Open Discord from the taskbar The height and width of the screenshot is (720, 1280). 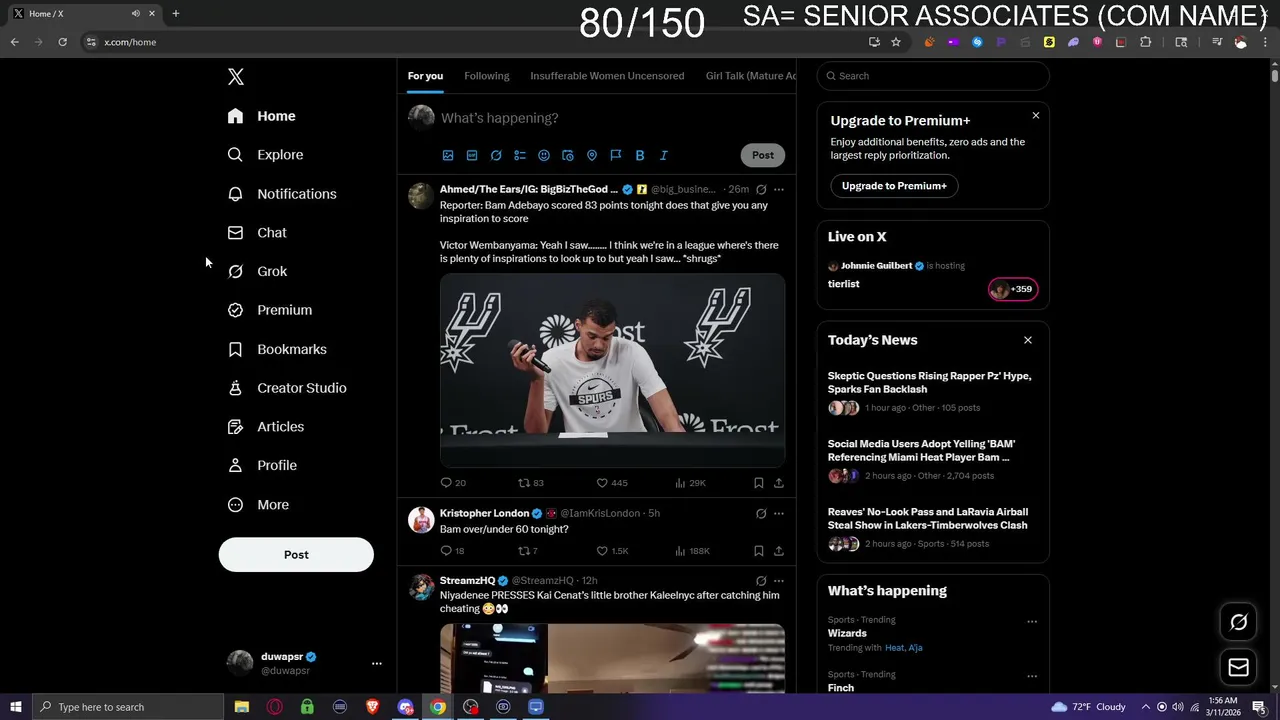tap(405, 707)
